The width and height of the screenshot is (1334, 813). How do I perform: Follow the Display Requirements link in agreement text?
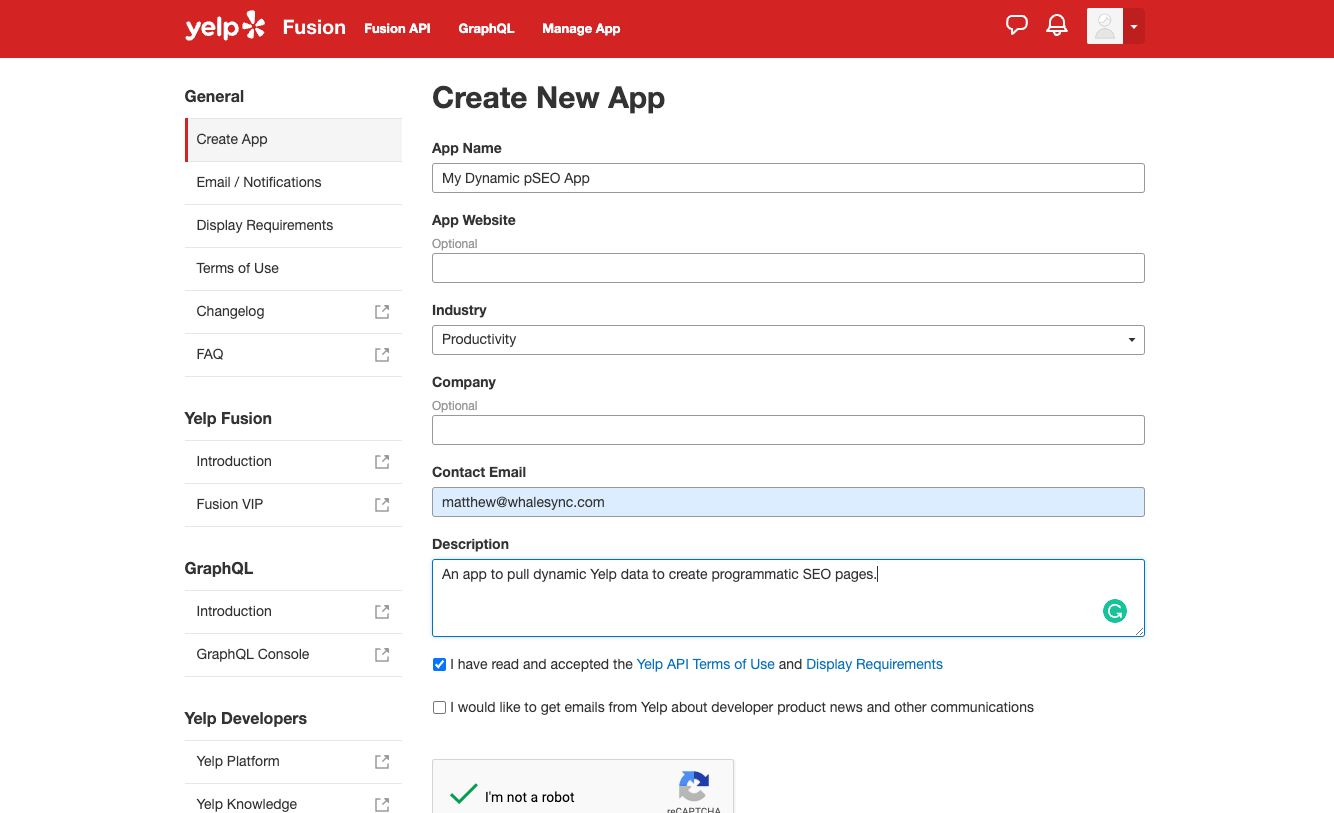click(874, 664)
